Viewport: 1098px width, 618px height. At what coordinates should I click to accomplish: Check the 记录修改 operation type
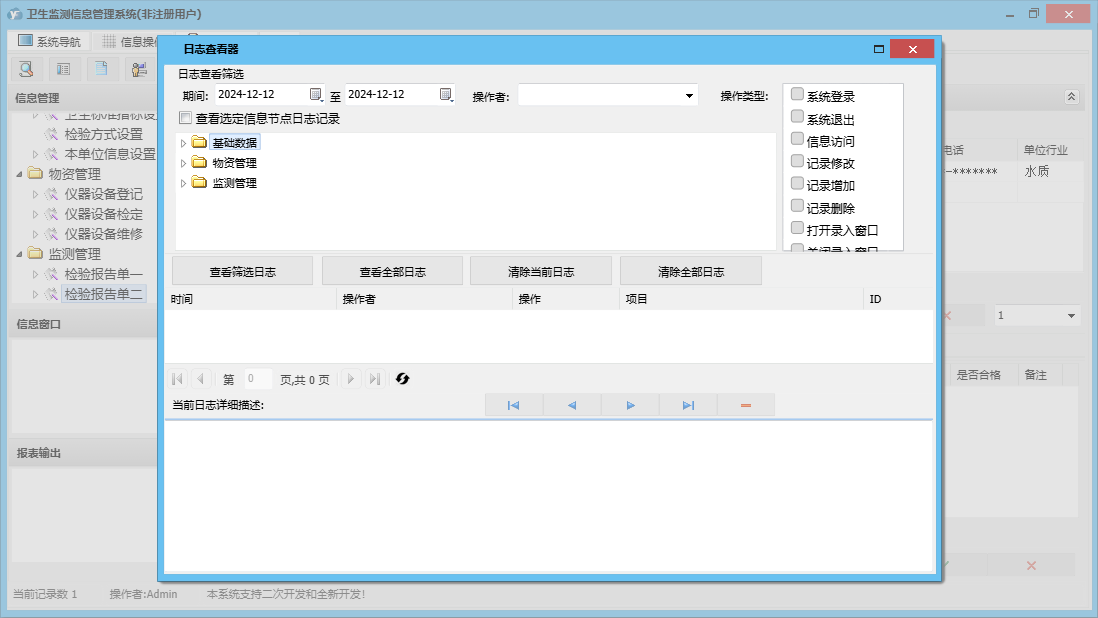pos(797,162)
